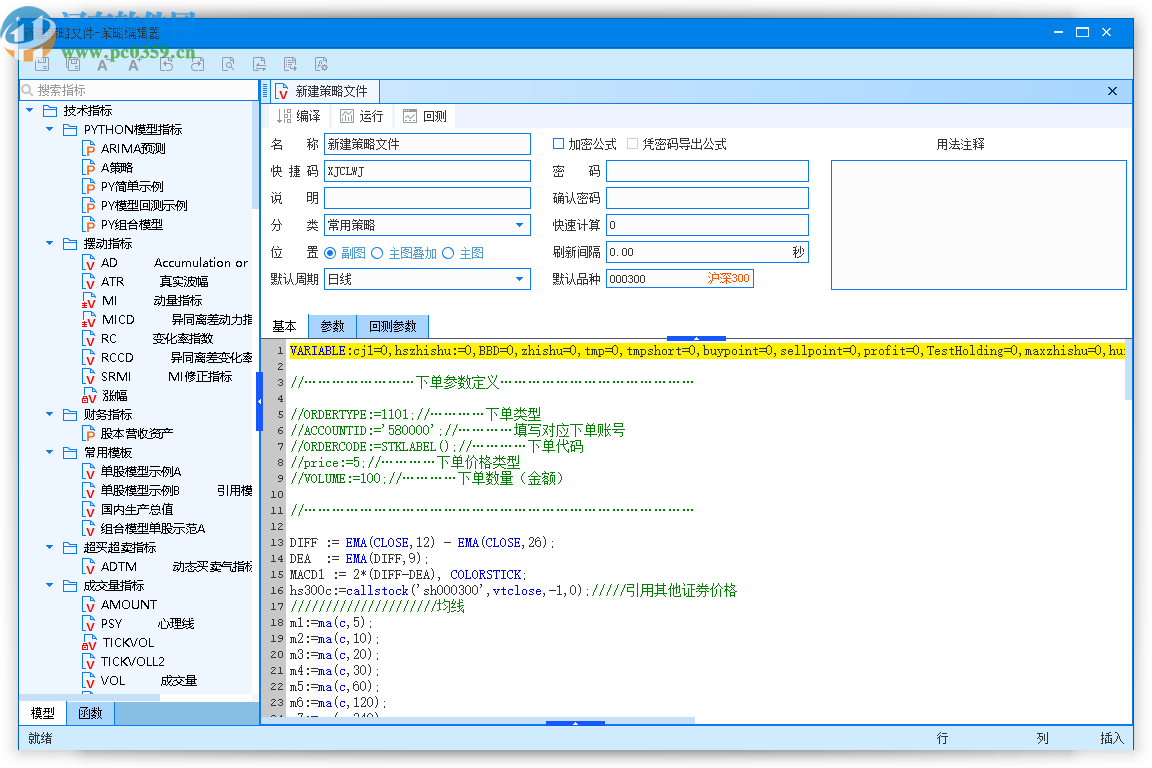Click the PSY indicator file icon
This screenshot has width=1152, height=768.
pyautogui.click(x=89, y=623)
